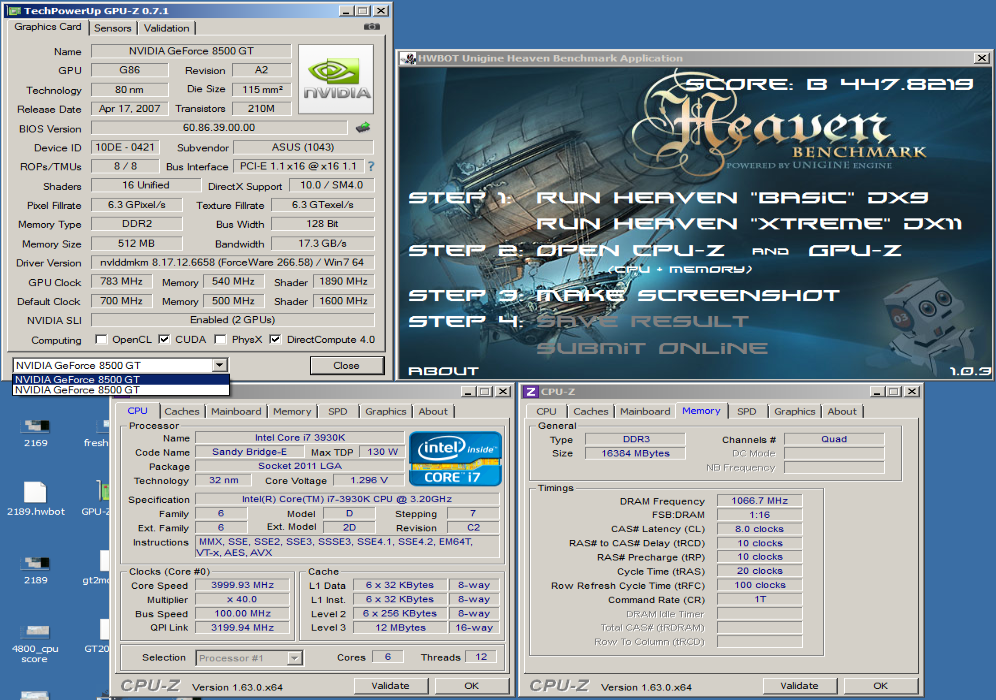
Task: Click the NVIDIA SLI Enabled field
Action: [x=232, y=320]
